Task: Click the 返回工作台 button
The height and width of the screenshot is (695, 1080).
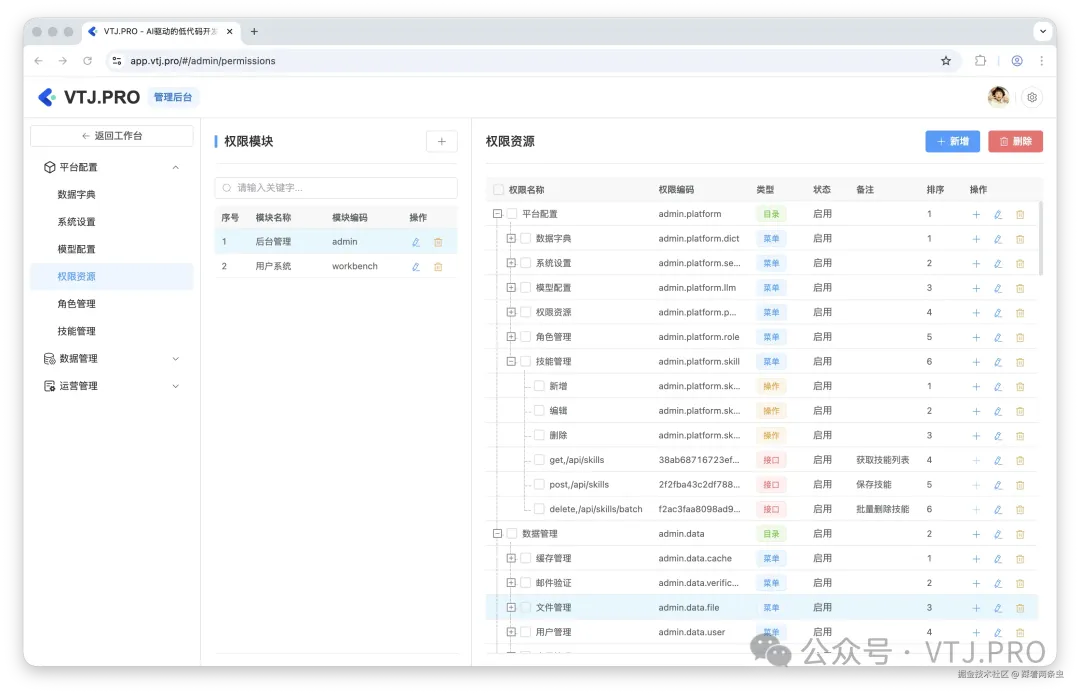Action: coord(111,136)
